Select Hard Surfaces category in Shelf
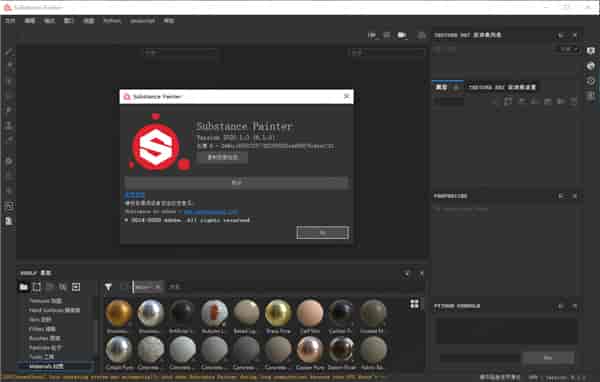The image size is (600, 382). tap(54, 310)
